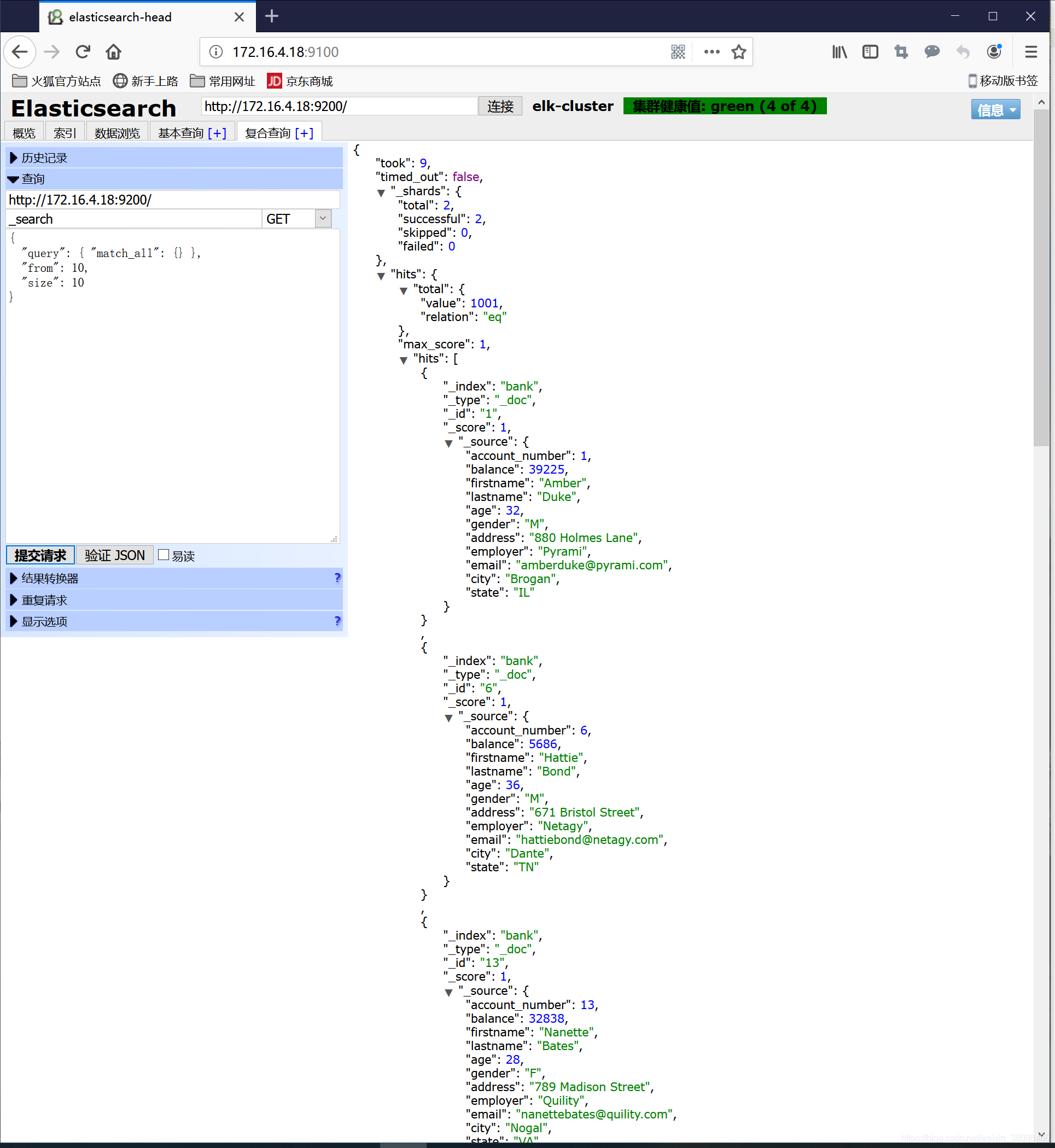This screenshot has height=1148, width=1055.
Task: Open the Library bookshelf icon
Action: coord(839,52)
